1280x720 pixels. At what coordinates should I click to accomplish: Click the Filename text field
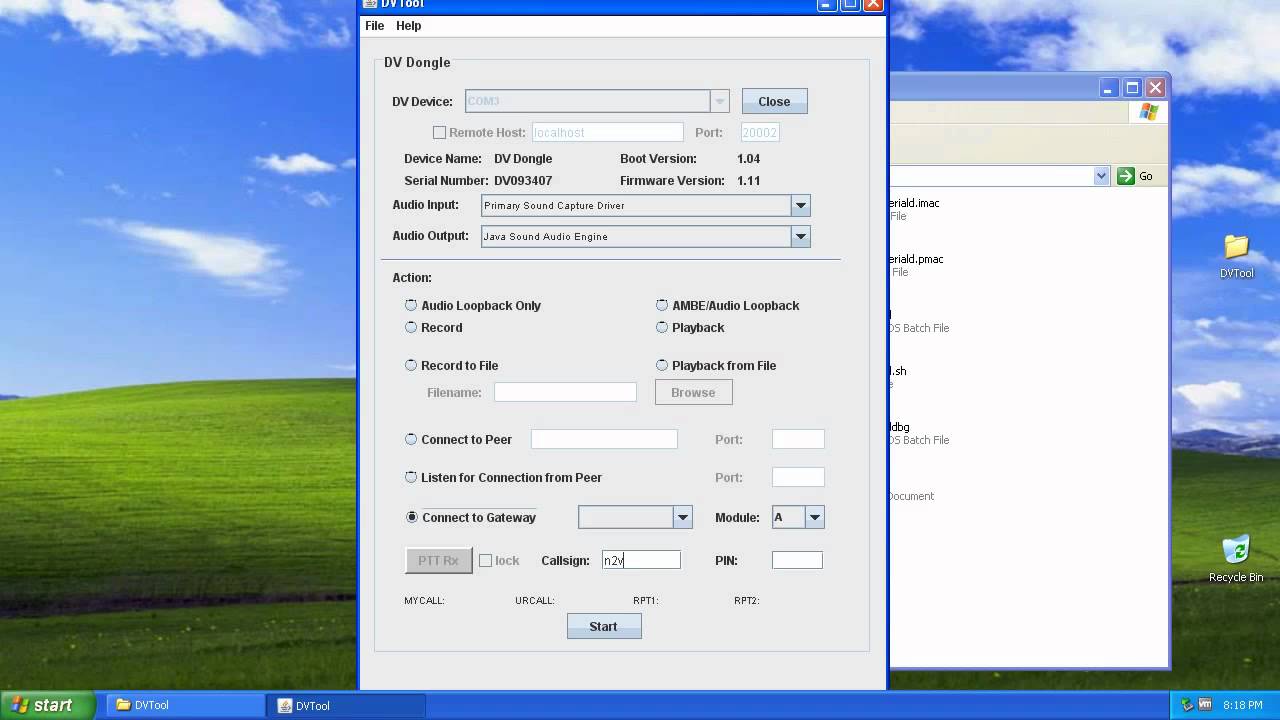pos(565,392)
